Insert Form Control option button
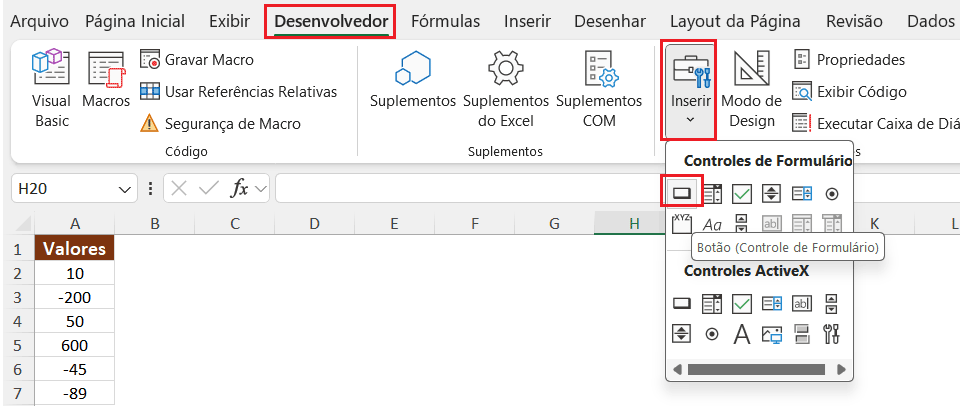The height and width of the screenshot is (406, 960). coord(831,193)
